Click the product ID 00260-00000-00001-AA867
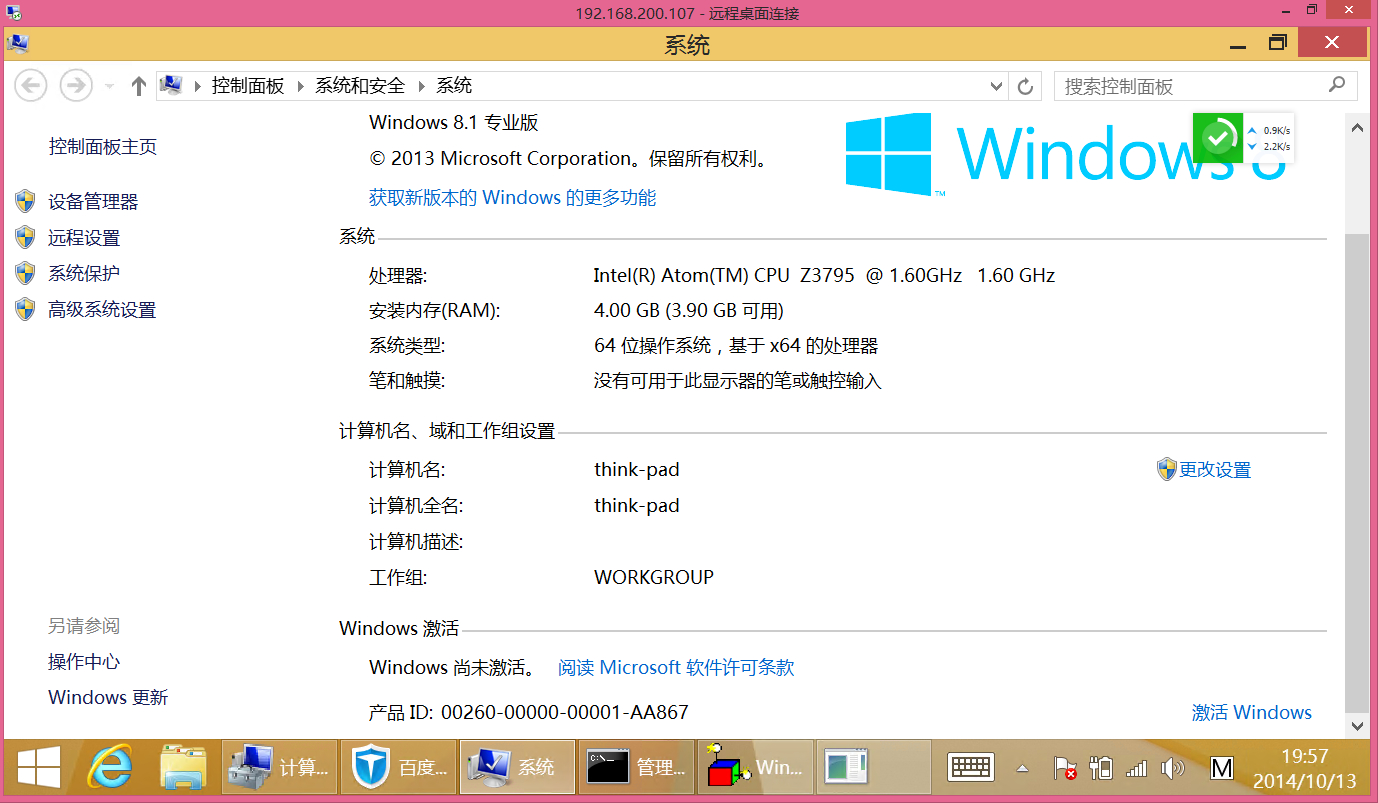Viewport: 1378px width, 803px height. [565, 713]
